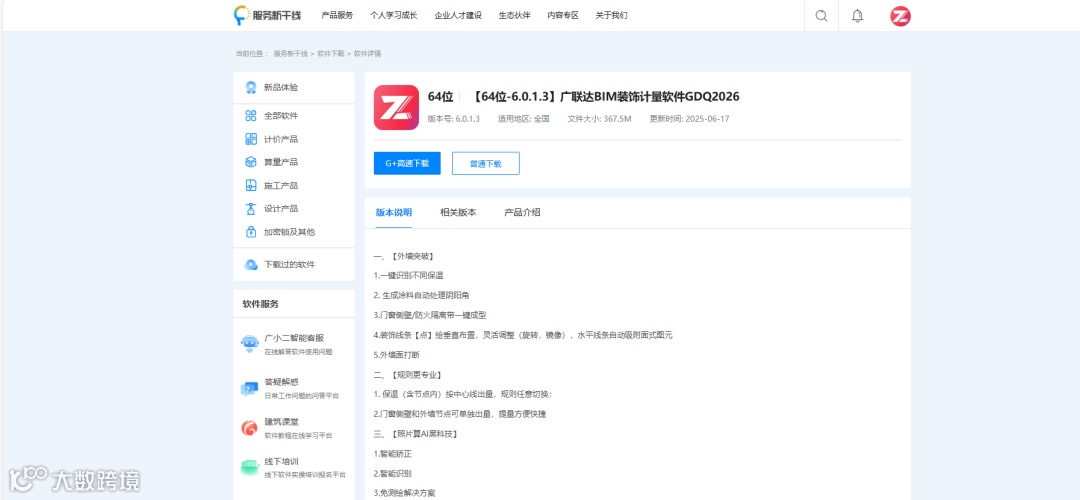The width and height of the screenshot is (1080, 500).
Task: Open the 个人学习成长 menu
Action: coord(393,15)
